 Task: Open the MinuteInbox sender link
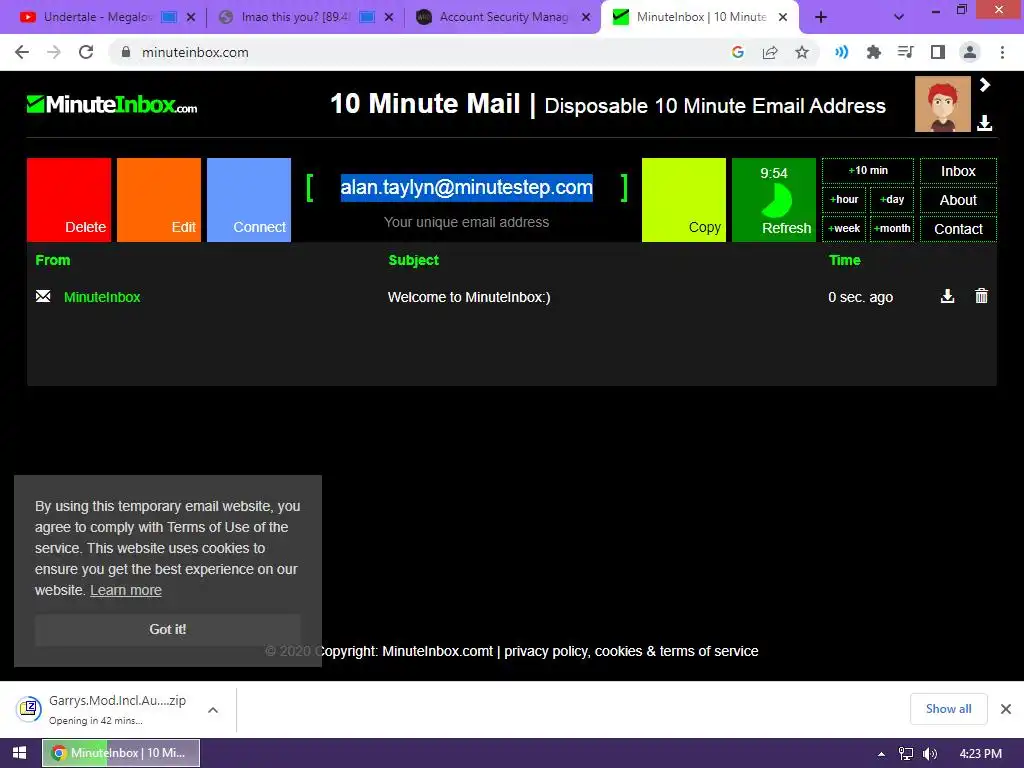tap(102, 297)
